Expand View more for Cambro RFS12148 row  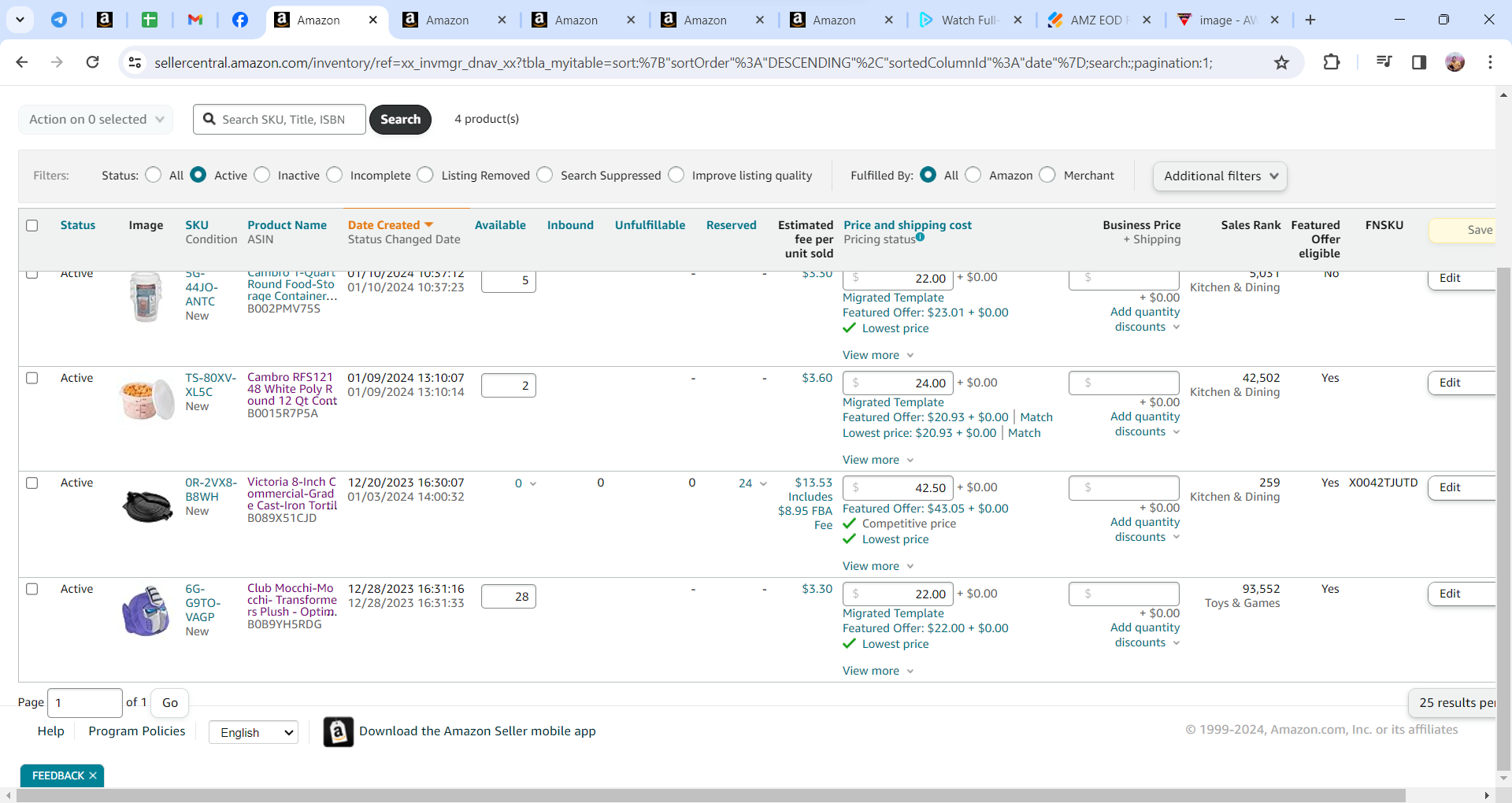[x=878, y=460]
